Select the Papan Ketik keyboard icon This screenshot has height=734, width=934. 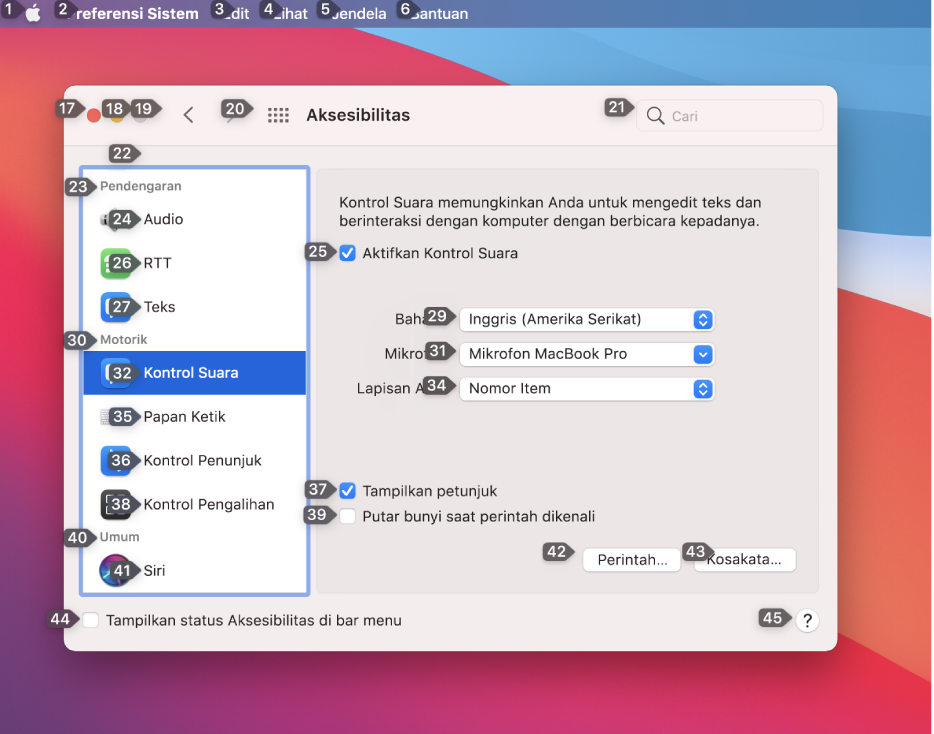116,416
